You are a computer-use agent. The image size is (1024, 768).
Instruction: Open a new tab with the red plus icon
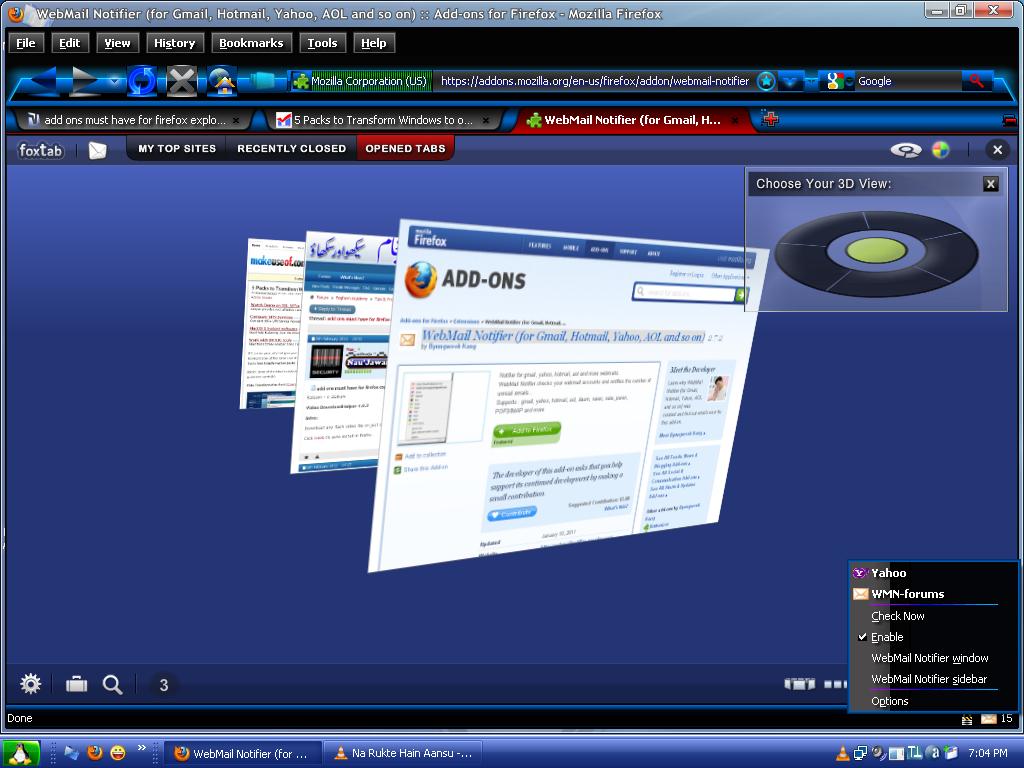click(770, 120)
